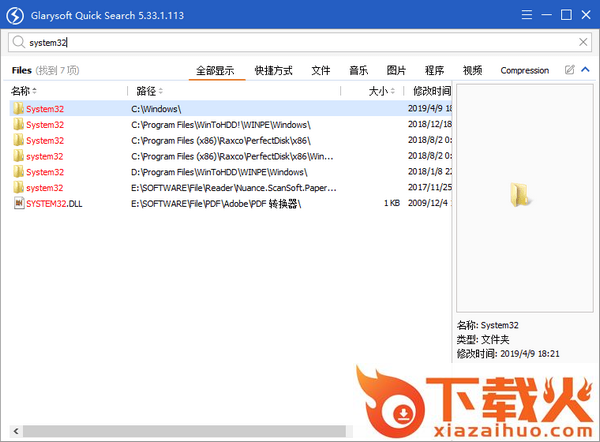The image size is (600, 442).
Task: Click folder icon of PerfectDisk\x86\ System32 row
Action: [18, 140]
